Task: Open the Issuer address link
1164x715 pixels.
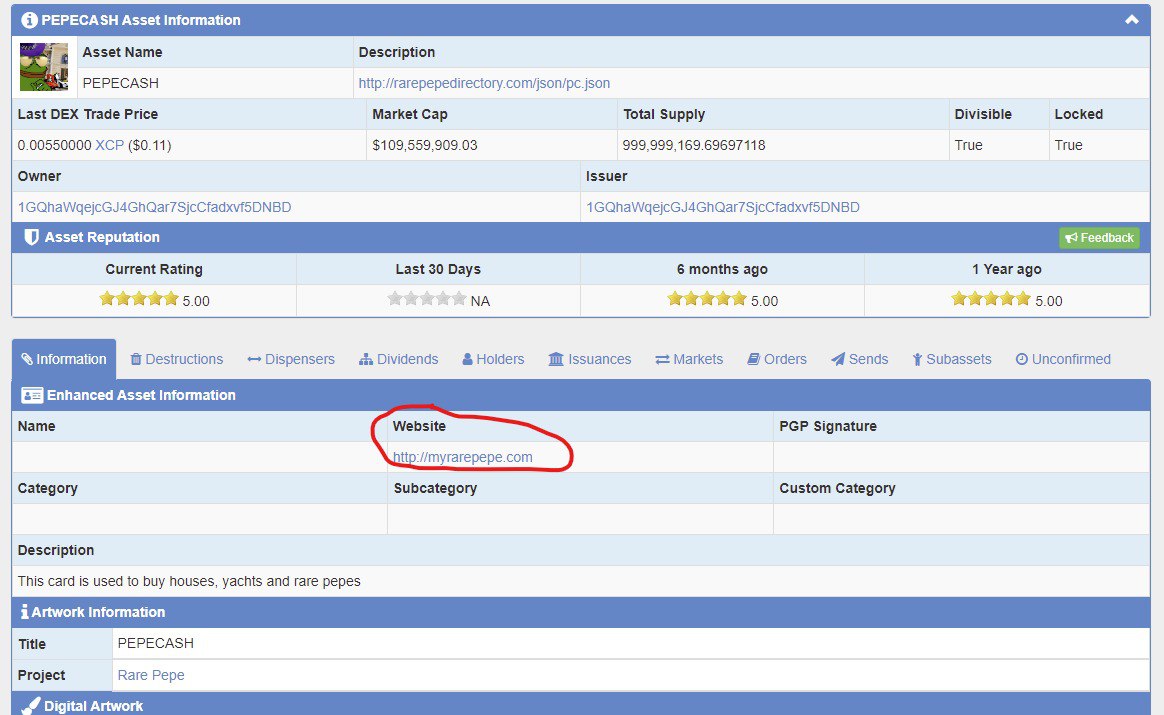Action: tap(722, 207)
